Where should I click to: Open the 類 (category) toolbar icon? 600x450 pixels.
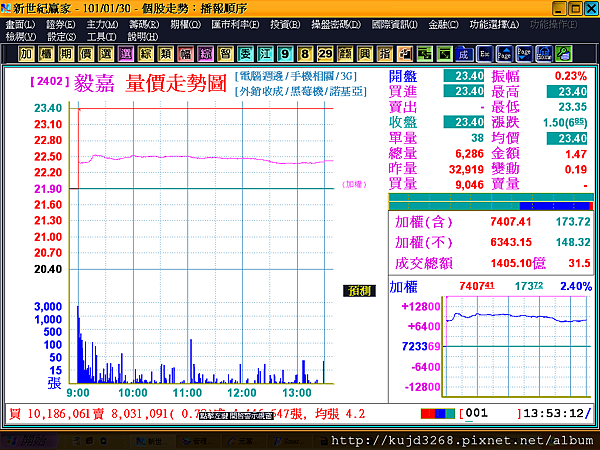click(x=165, y=54)
